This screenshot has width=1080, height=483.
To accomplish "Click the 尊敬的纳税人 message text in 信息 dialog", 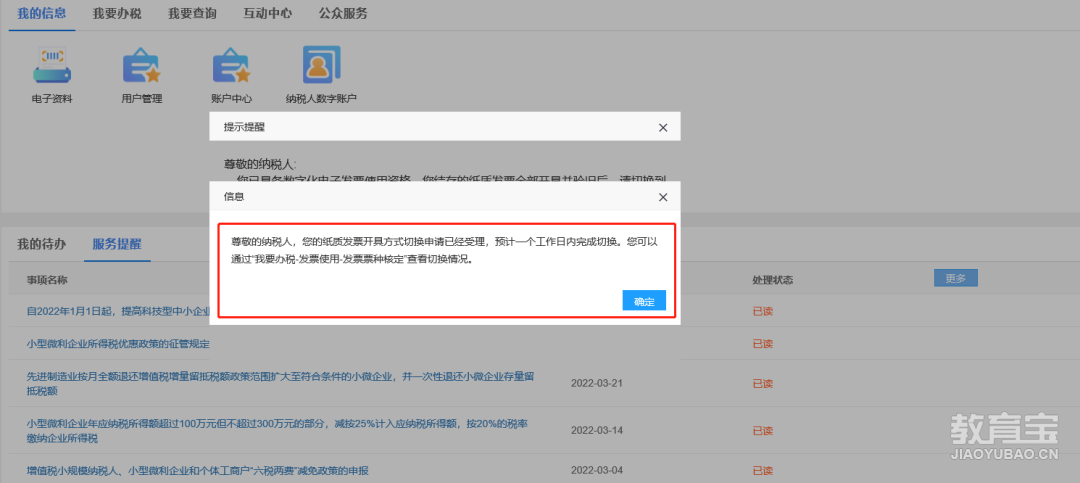I will pyautogui.click(x=444, y=251).
